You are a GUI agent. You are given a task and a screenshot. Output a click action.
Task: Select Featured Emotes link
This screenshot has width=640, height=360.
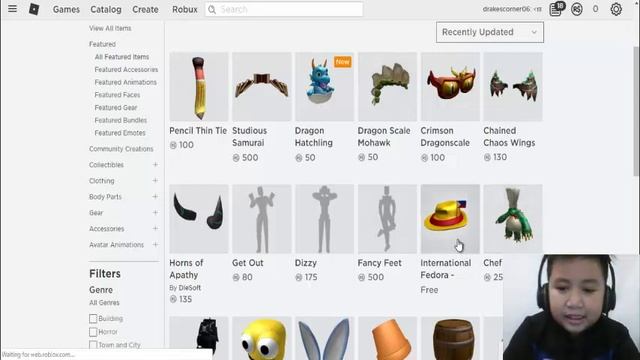120,133
